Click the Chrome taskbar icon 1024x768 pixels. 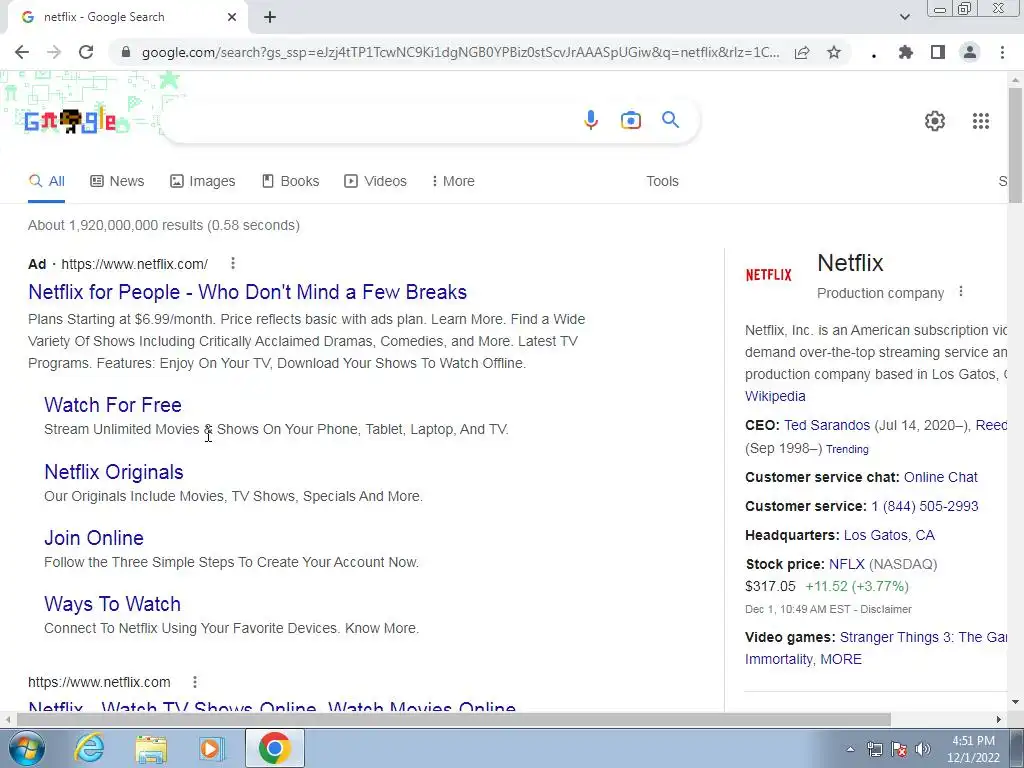[274, 748]
